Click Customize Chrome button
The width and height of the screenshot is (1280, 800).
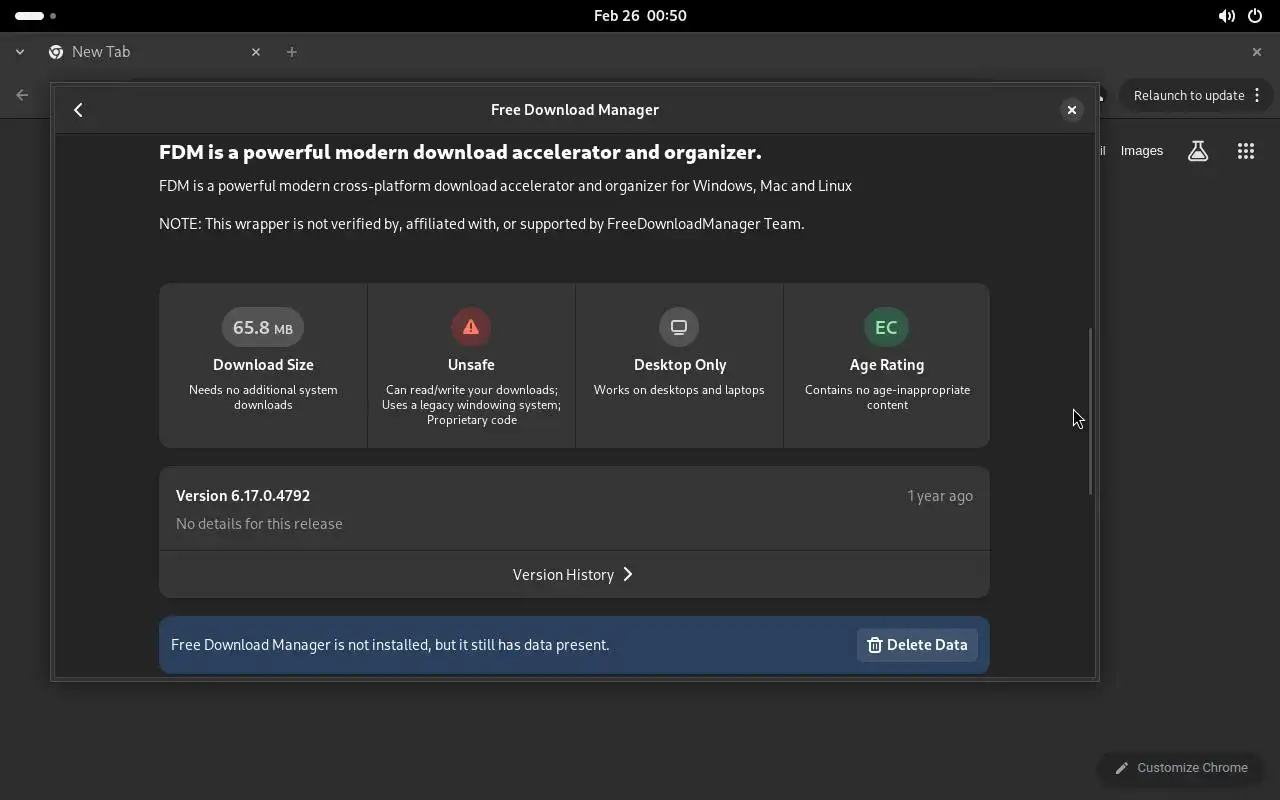1181,768
